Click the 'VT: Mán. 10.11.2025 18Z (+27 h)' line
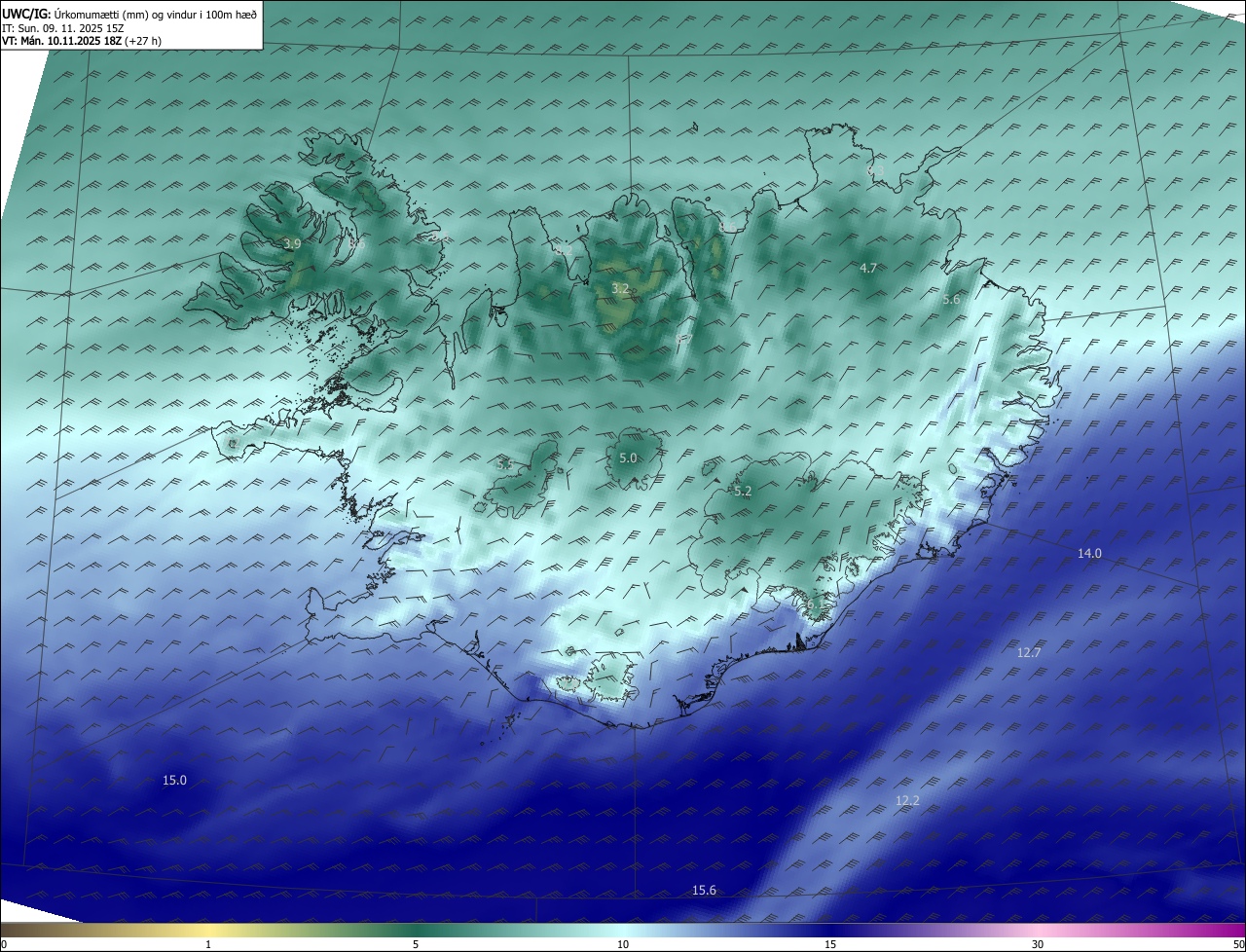This screenshot has height=952, width=1246. coord(82,41)
